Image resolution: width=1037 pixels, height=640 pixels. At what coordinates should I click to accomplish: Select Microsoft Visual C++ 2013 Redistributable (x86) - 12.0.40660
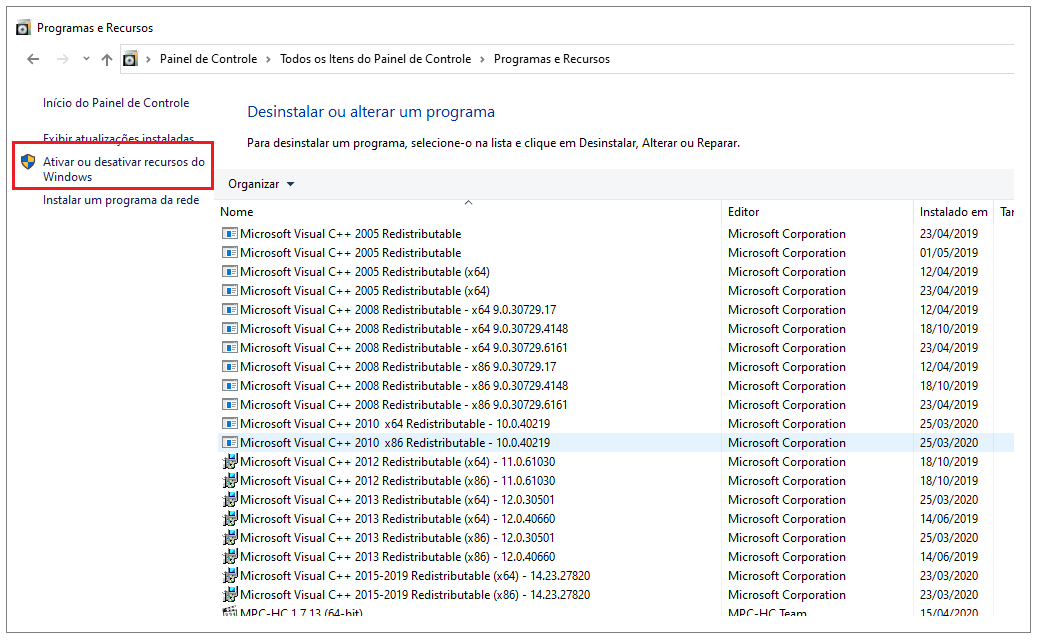[397, 557]
